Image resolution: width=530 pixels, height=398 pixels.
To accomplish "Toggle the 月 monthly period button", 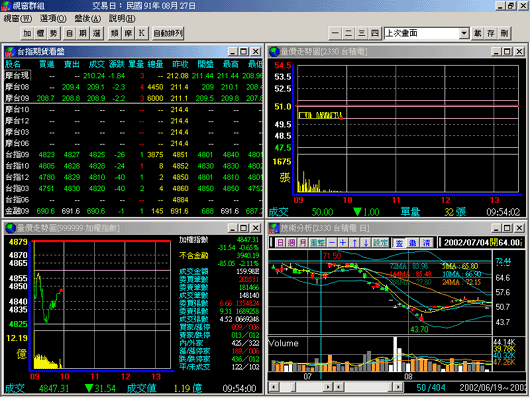I will pyautogui.click(x=302, y=242).
